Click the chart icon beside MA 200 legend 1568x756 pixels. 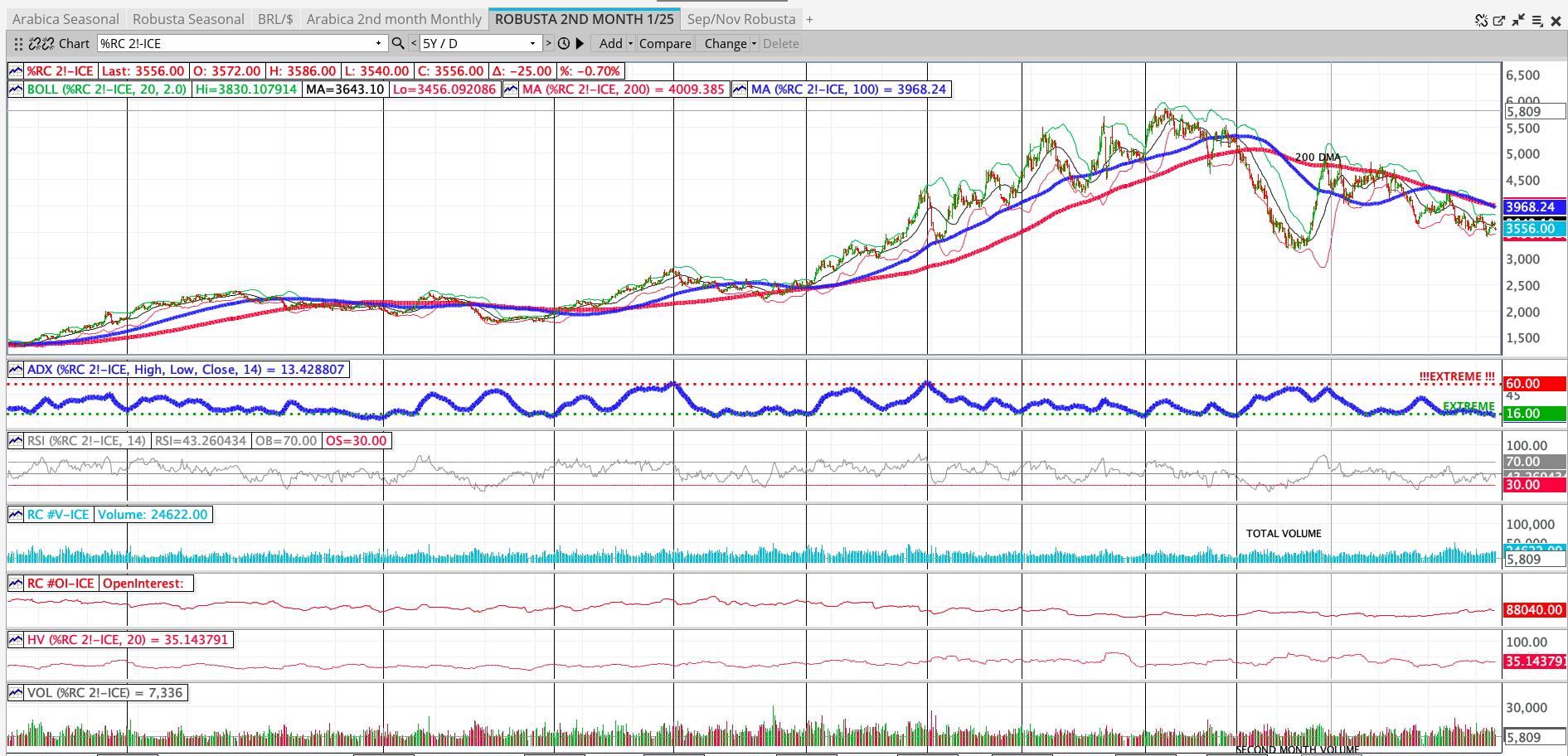[511, 90]
